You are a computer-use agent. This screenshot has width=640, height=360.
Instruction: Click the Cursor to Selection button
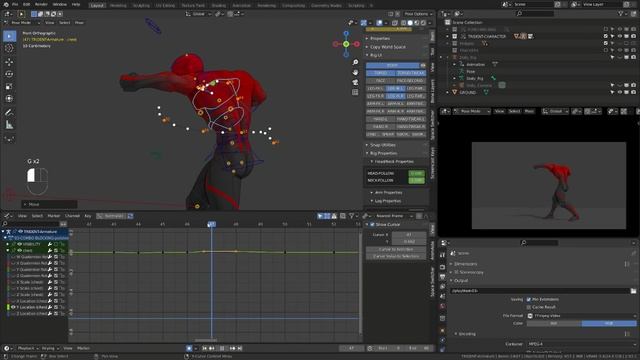pos(396,249)
